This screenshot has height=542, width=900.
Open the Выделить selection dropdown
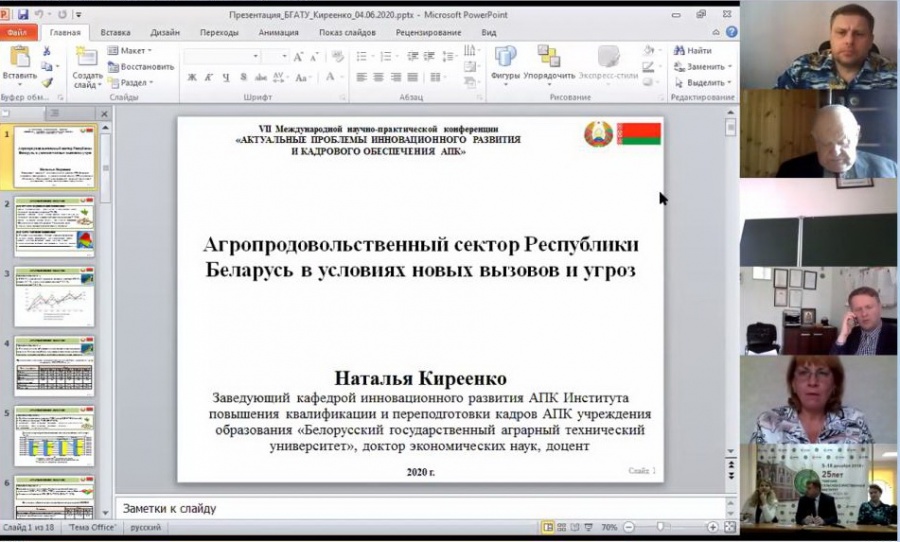point(702,83)
